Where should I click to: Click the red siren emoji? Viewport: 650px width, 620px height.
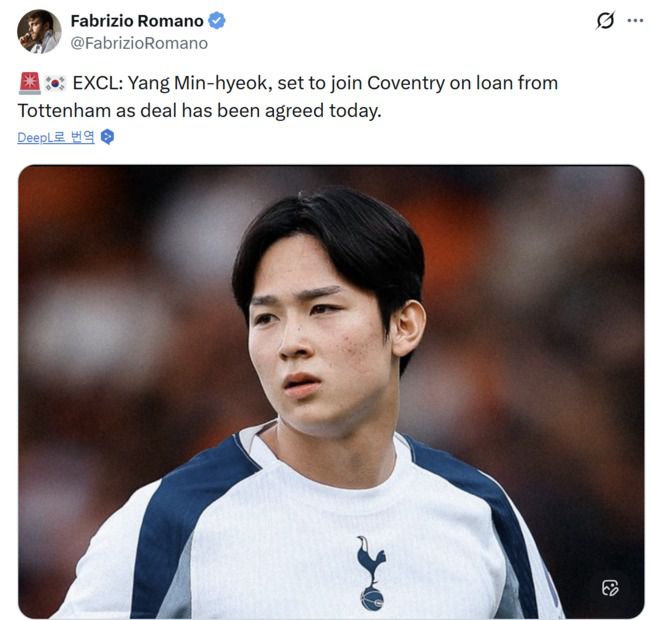(x=29, y=83)
